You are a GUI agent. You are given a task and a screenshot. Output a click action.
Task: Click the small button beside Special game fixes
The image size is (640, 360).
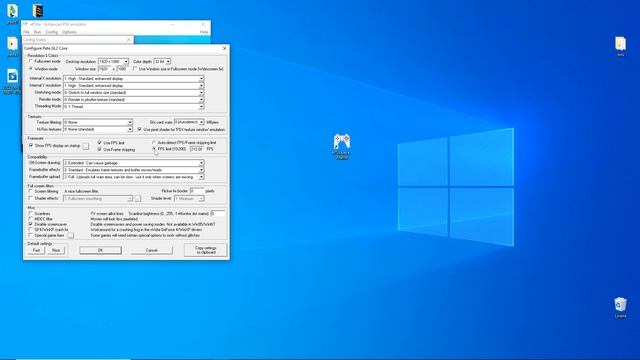(71, 236)
